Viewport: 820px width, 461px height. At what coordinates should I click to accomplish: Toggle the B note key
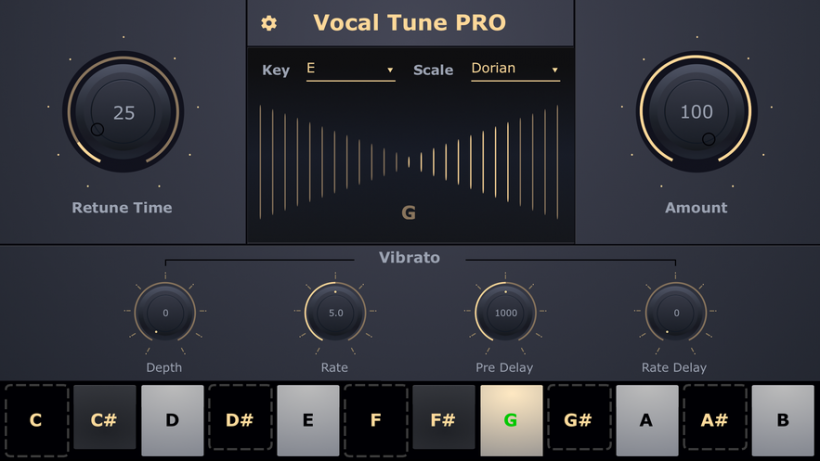coord(782,420)
